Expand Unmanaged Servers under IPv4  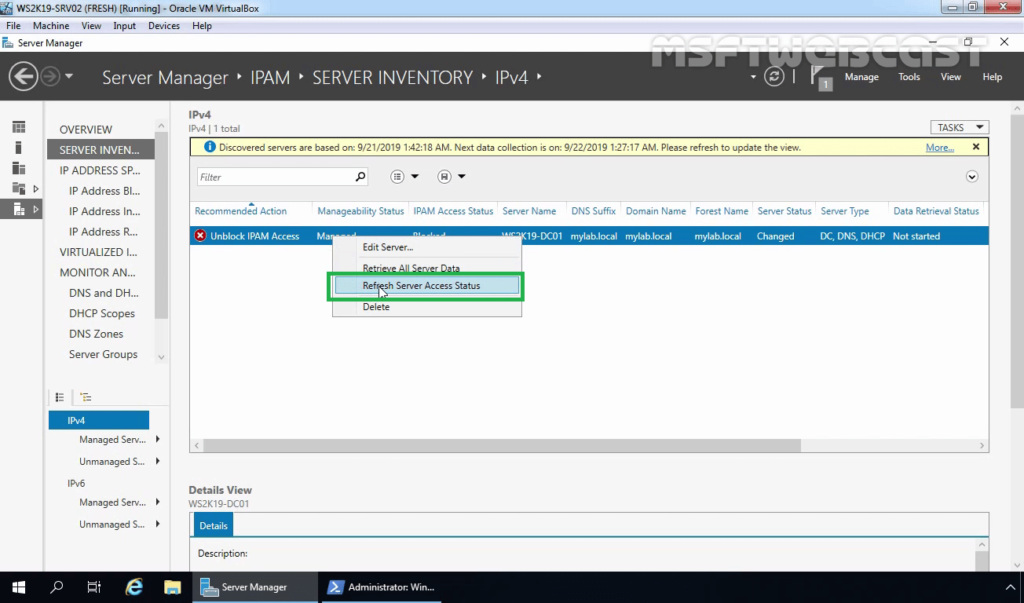[x=157, y=461]
